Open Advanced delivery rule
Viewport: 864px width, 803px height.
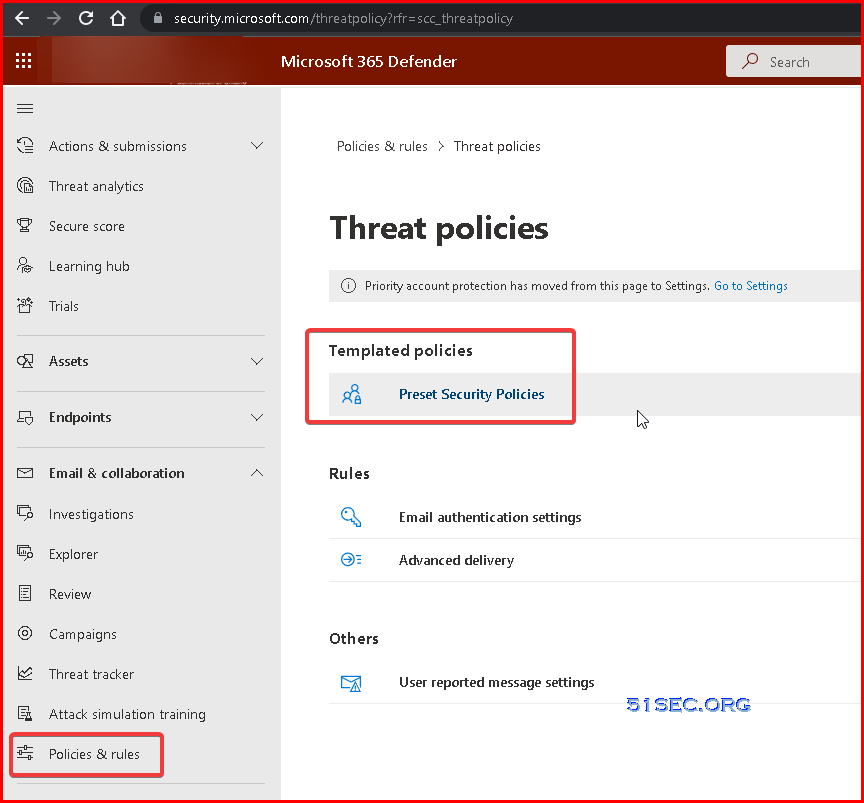456,560
